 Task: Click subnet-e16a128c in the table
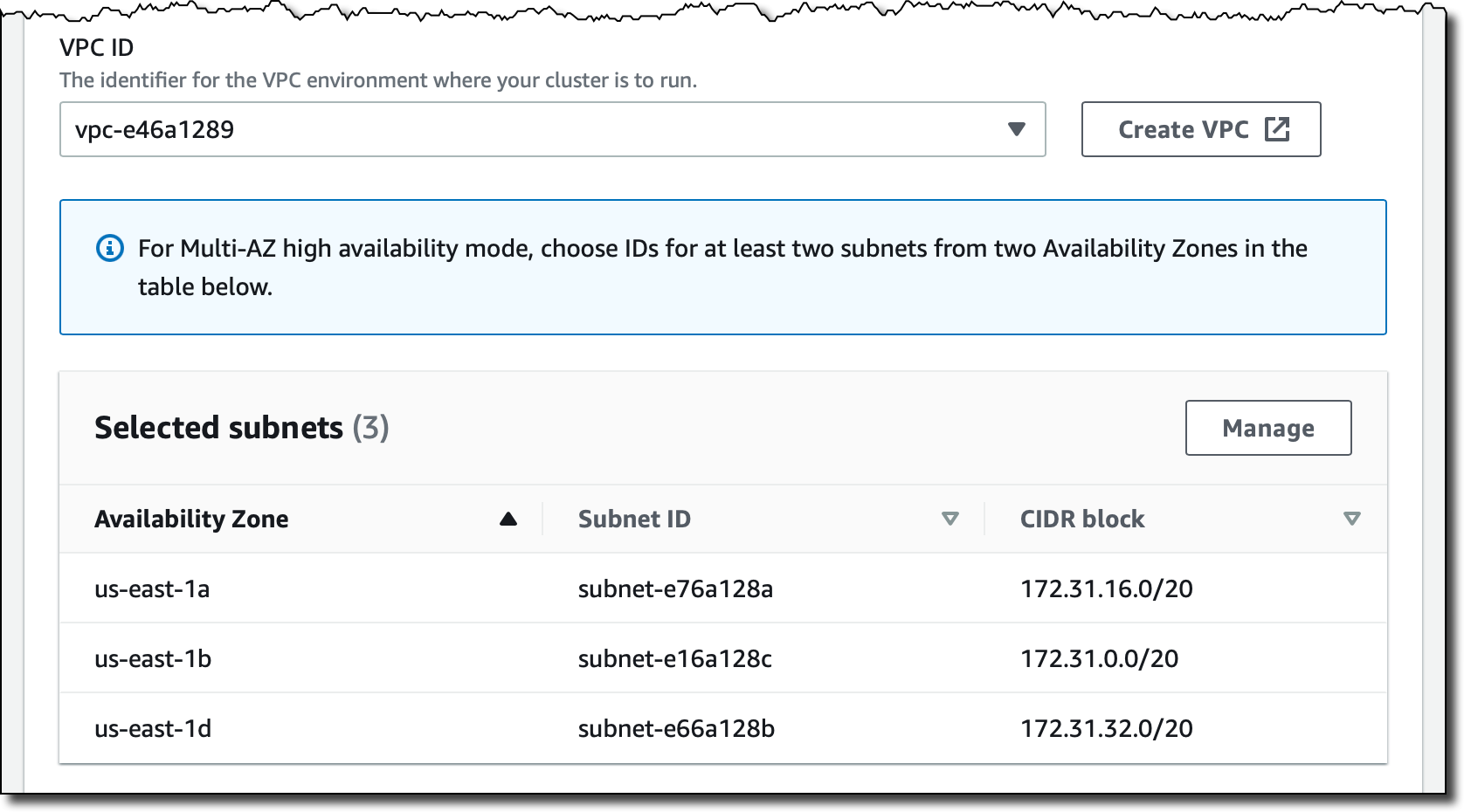click(675, 659)
